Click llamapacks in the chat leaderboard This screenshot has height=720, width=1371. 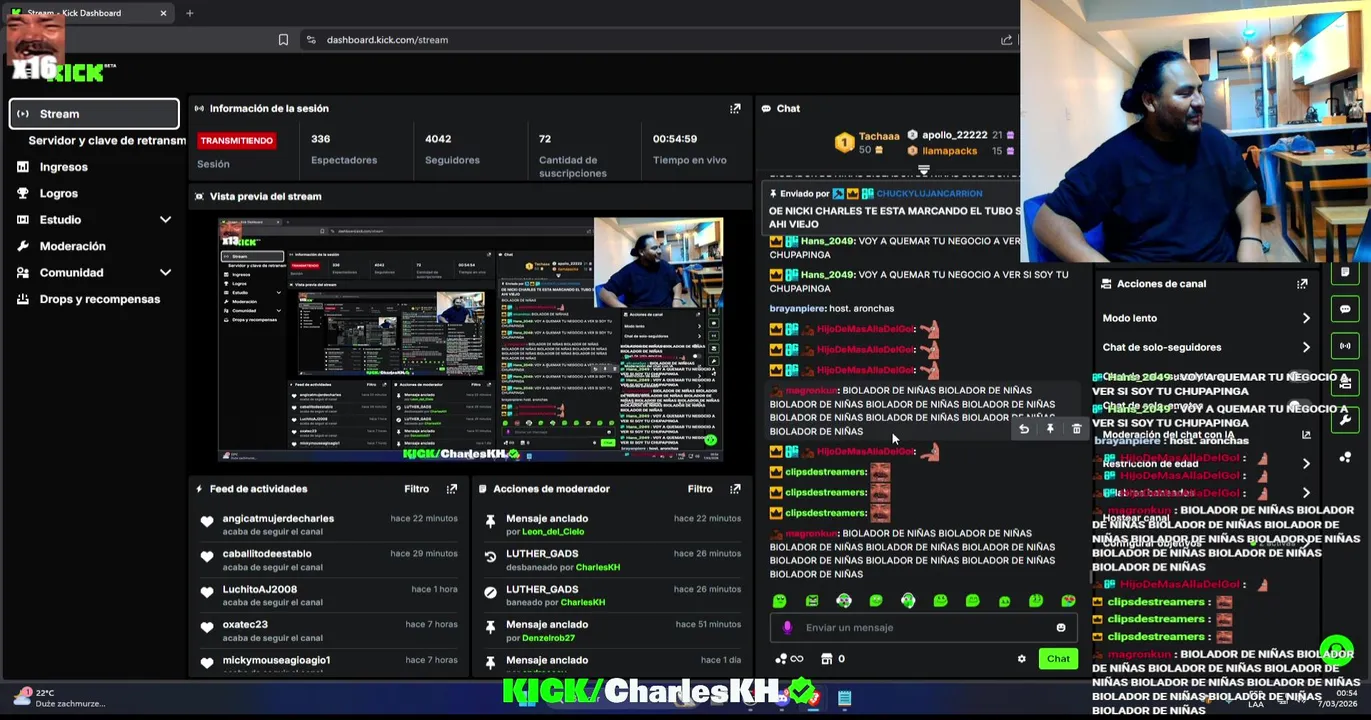coord(950,151)
